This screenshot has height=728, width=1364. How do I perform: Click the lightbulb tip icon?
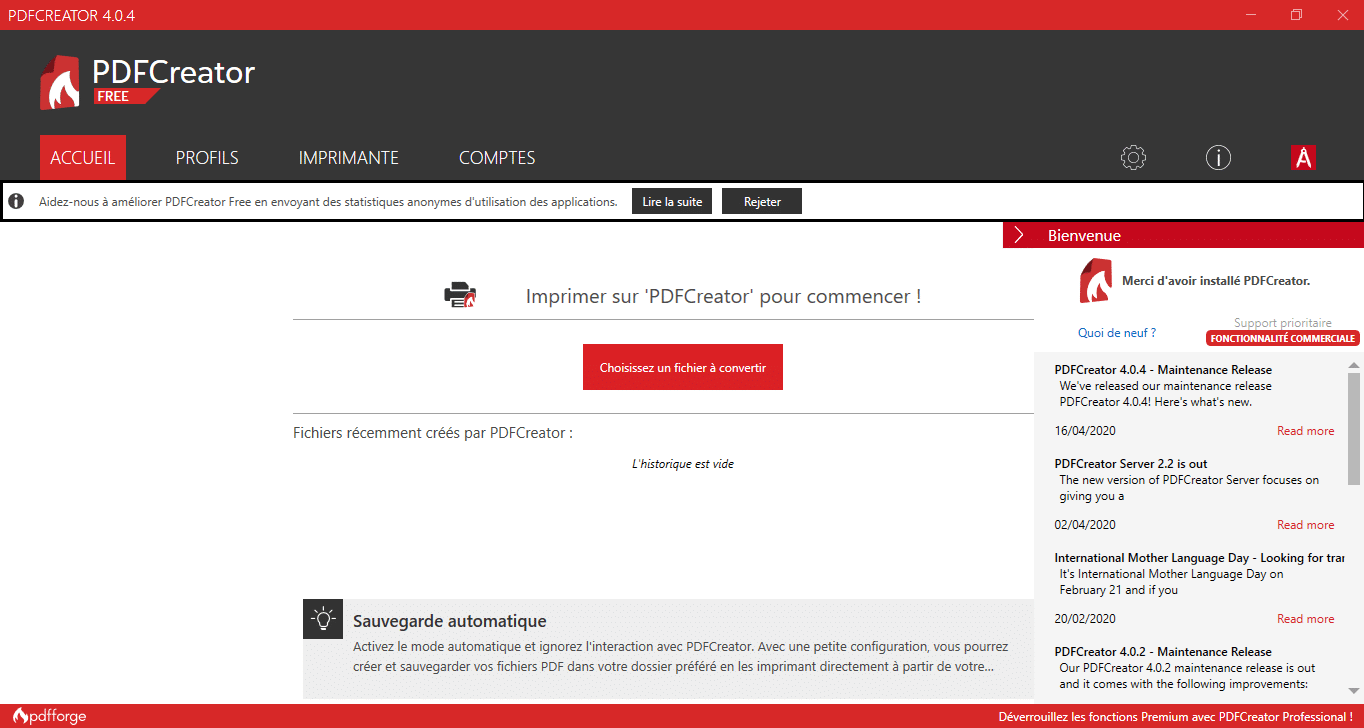click(323, 619)
